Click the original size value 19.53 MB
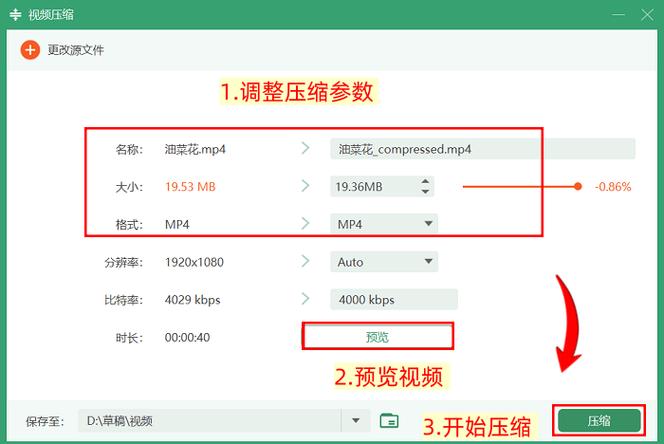This screenshot has height=444, width=664. click(190, 186)
